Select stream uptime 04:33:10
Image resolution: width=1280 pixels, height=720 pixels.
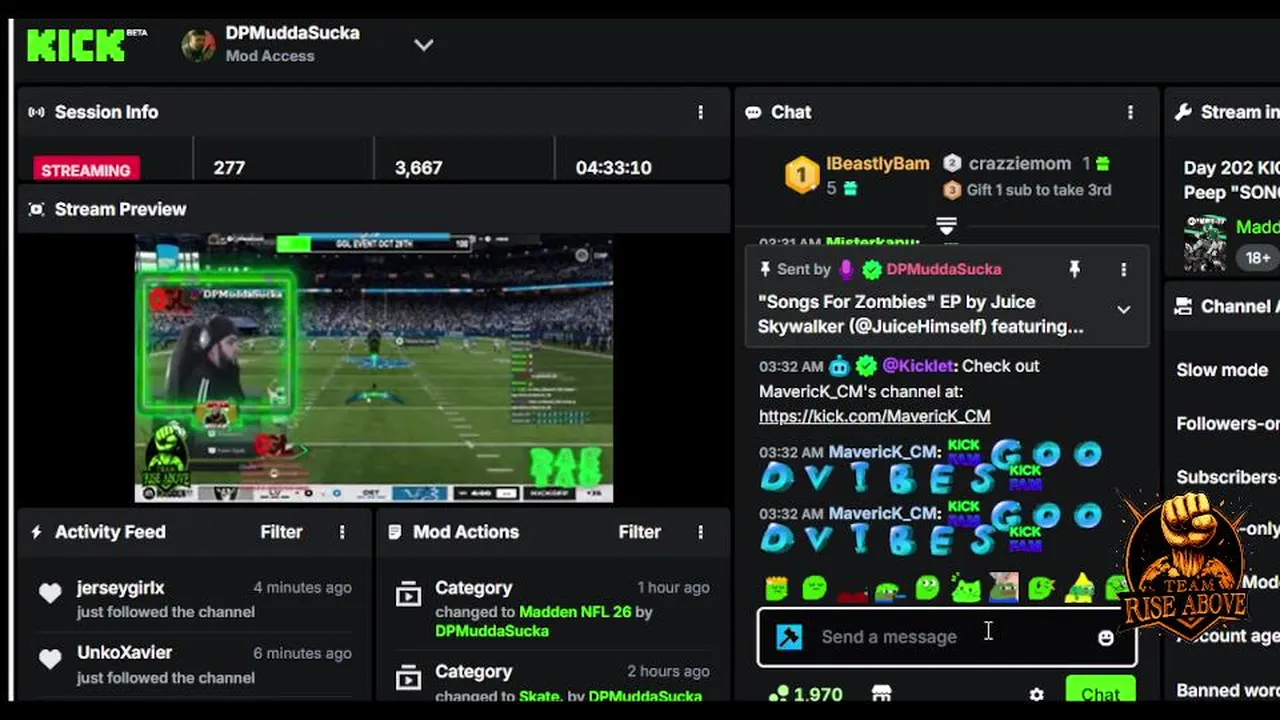click(613, 168)
